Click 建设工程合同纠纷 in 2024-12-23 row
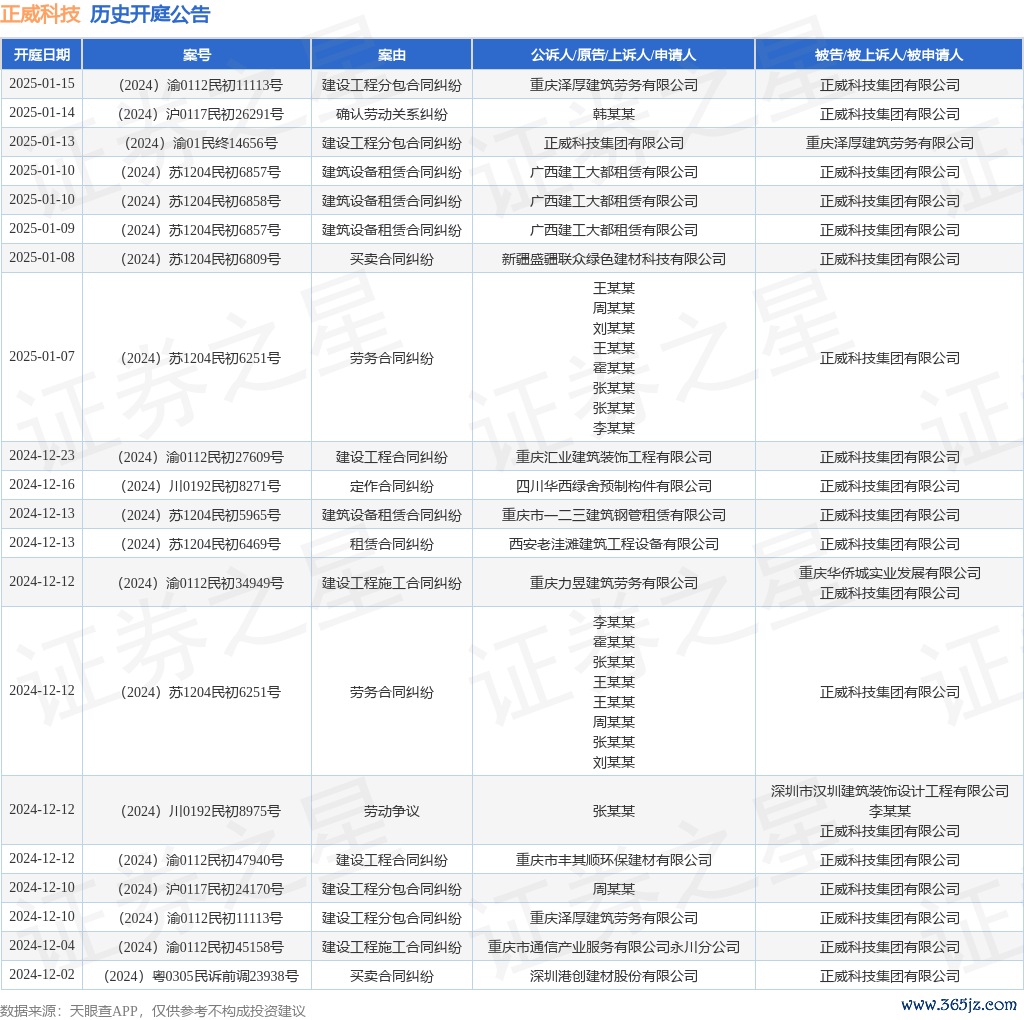Image resolution: width=1024 pixels, height=1020 pixels. tap(392, 457)
